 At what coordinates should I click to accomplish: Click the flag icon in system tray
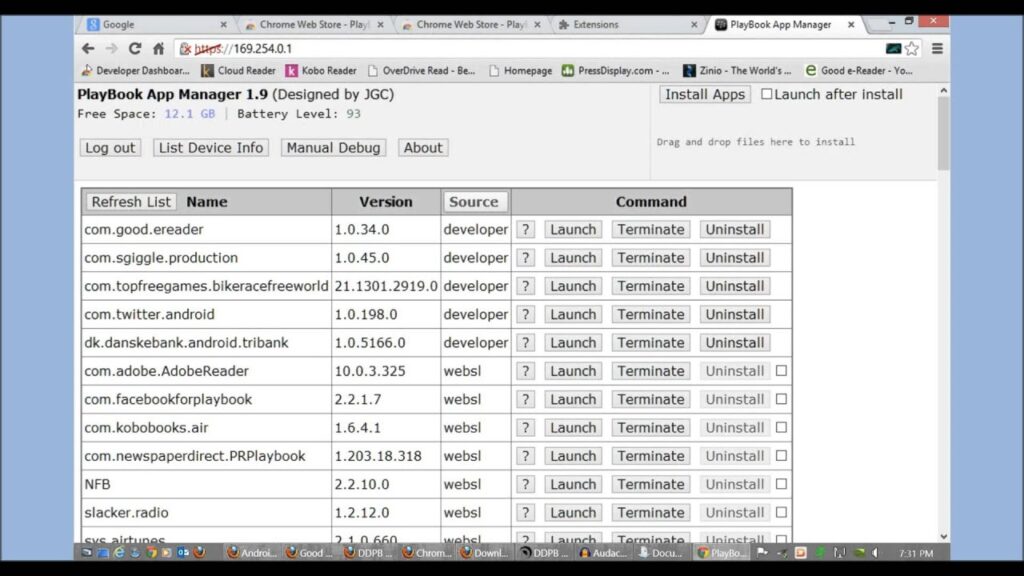click(x=762, y=552)
